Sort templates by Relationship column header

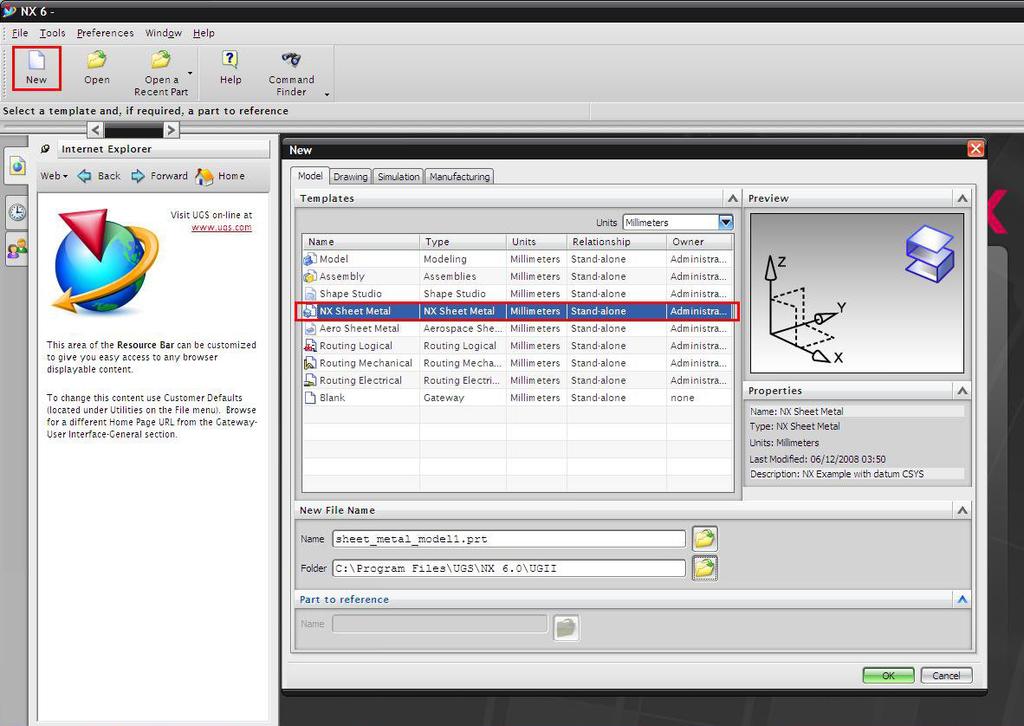tap(616, 242)
